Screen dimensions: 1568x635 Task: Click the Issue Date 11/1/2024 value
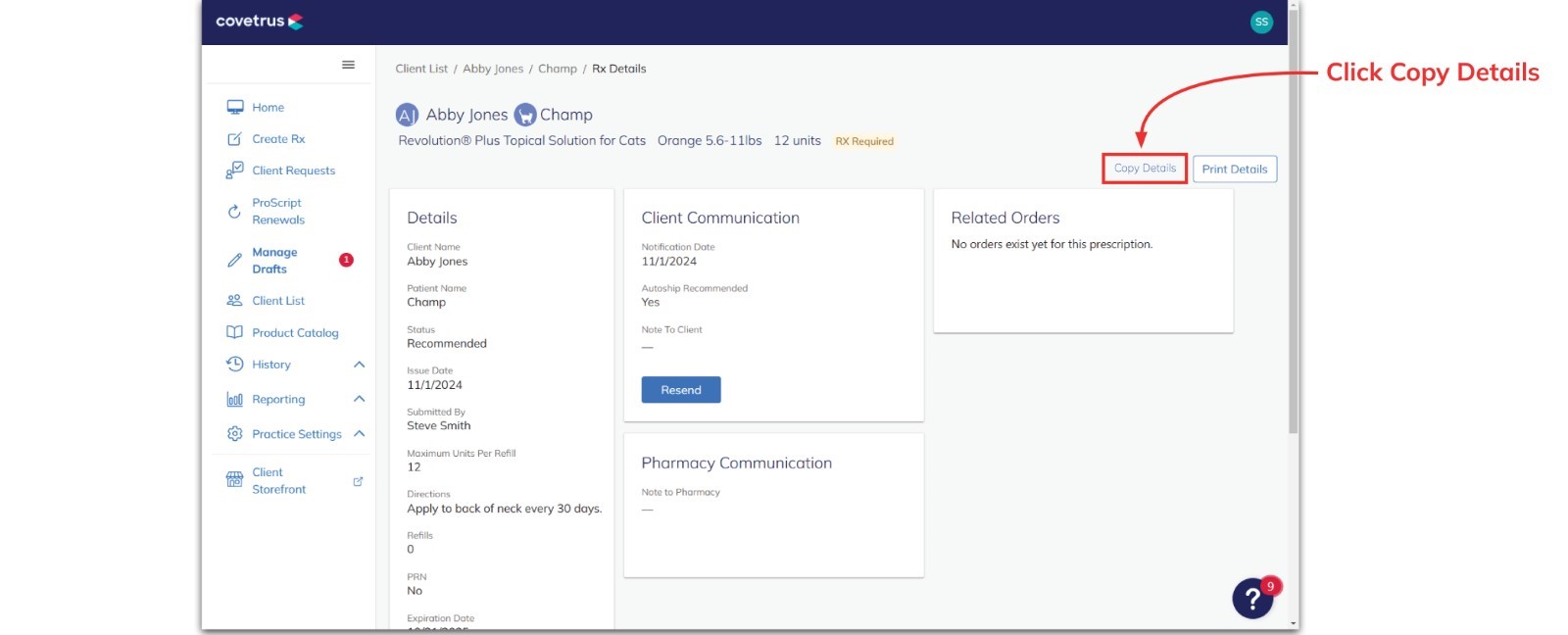(435, 385)
